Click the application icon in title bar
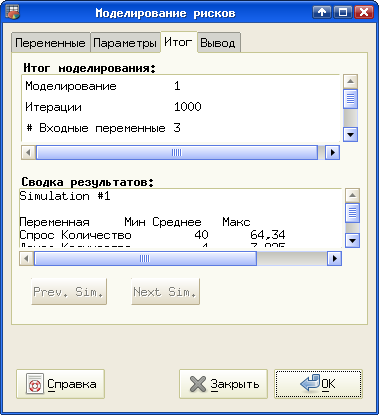The image size is (379, 415). [13, 12]
